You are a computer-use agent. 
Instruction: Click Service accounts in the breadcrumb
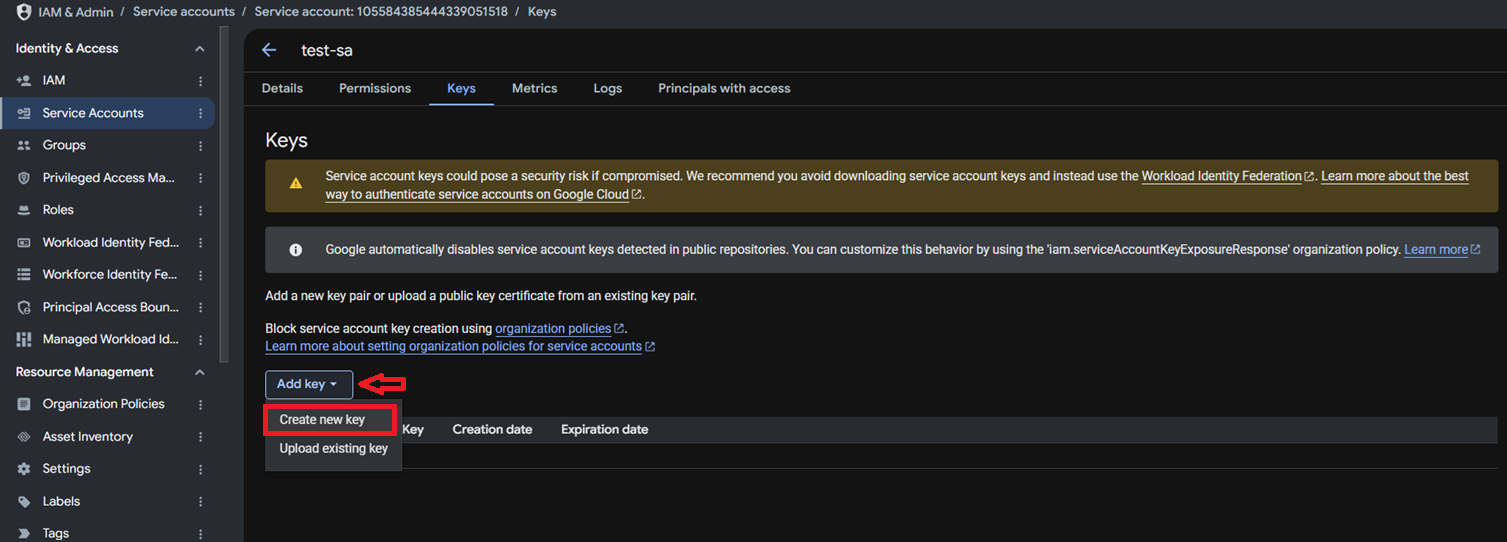click(184, 12)
